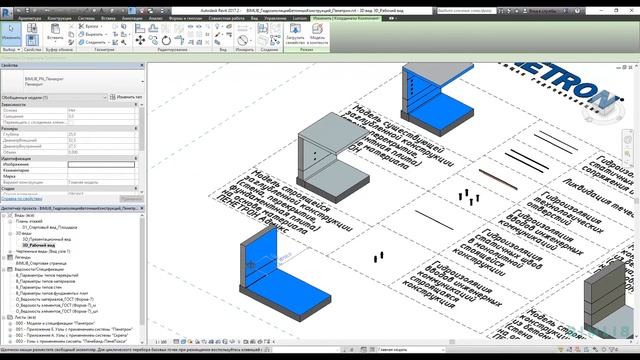Viewport: 640px width, 360px height.
Task: Click the Properties palette vertical scrollbar
Action: pyautogui.click(x=142, y=130)
